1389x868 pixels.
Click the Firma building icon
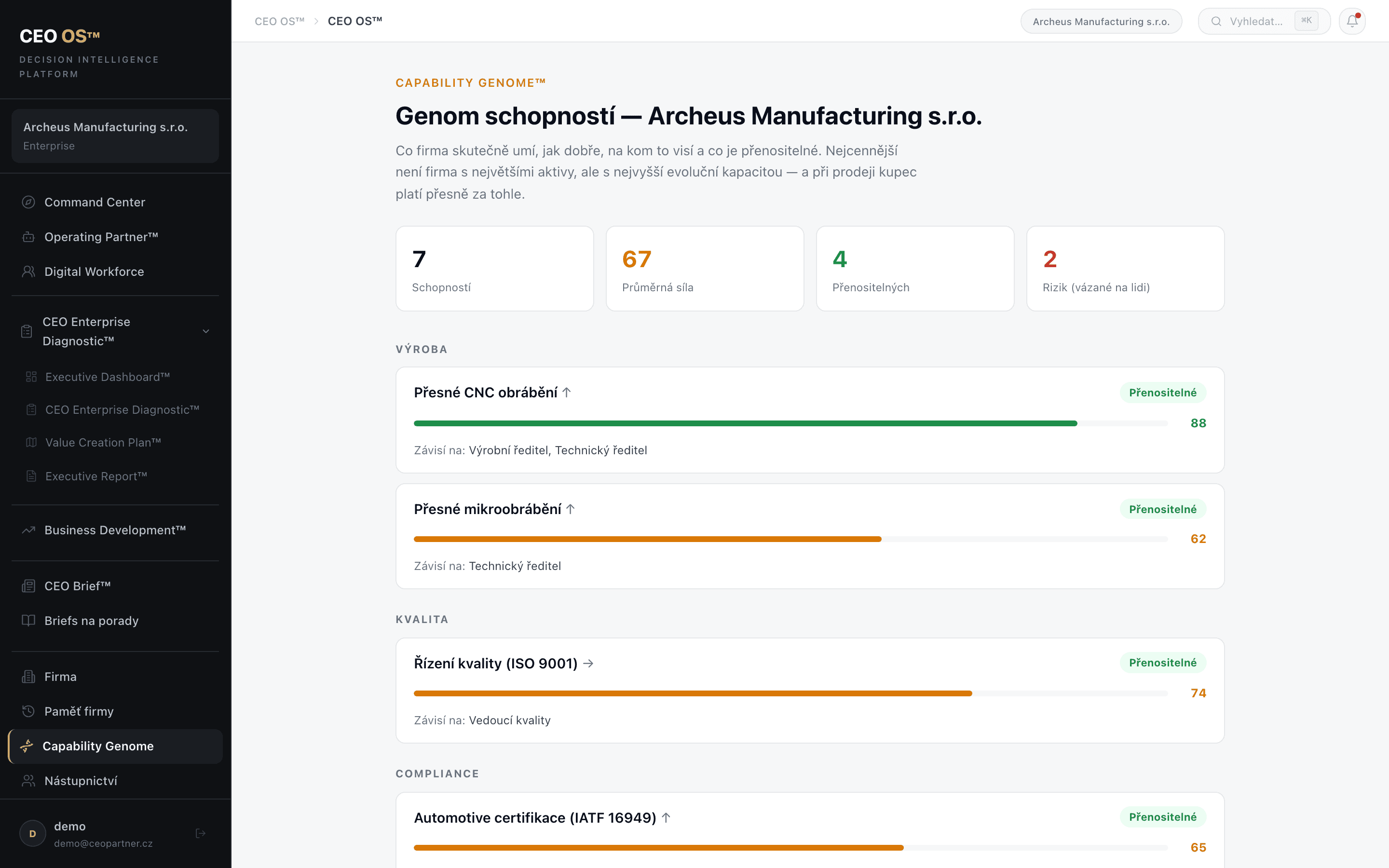(x=28, y=677)
